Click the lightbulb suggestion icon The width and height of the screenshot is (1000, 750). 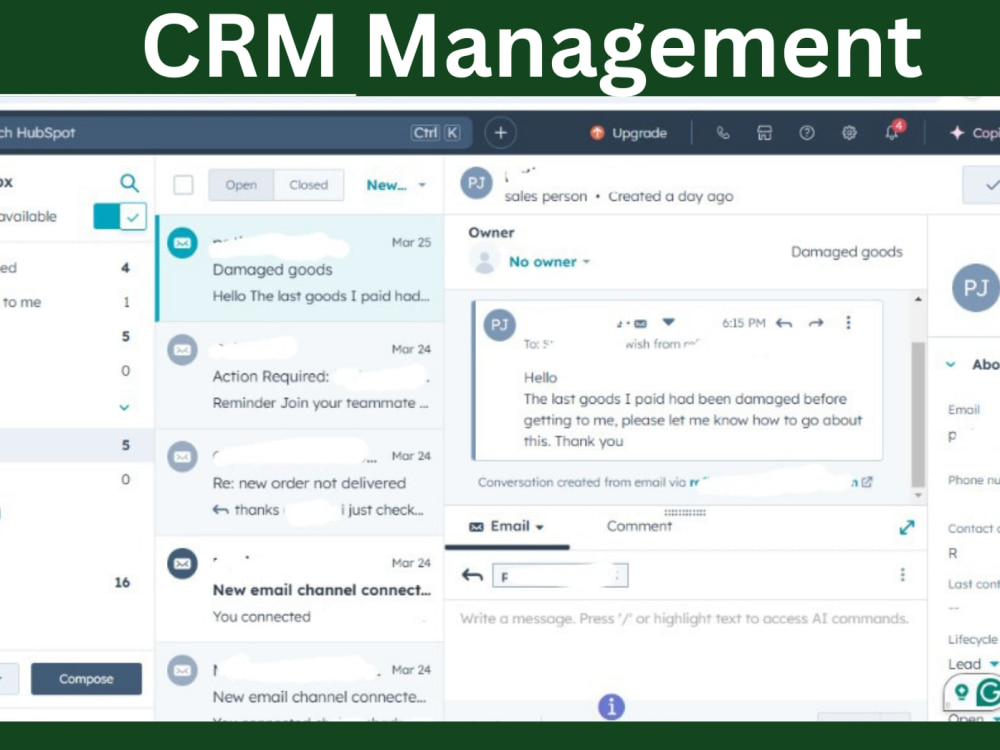pos(961,691)
